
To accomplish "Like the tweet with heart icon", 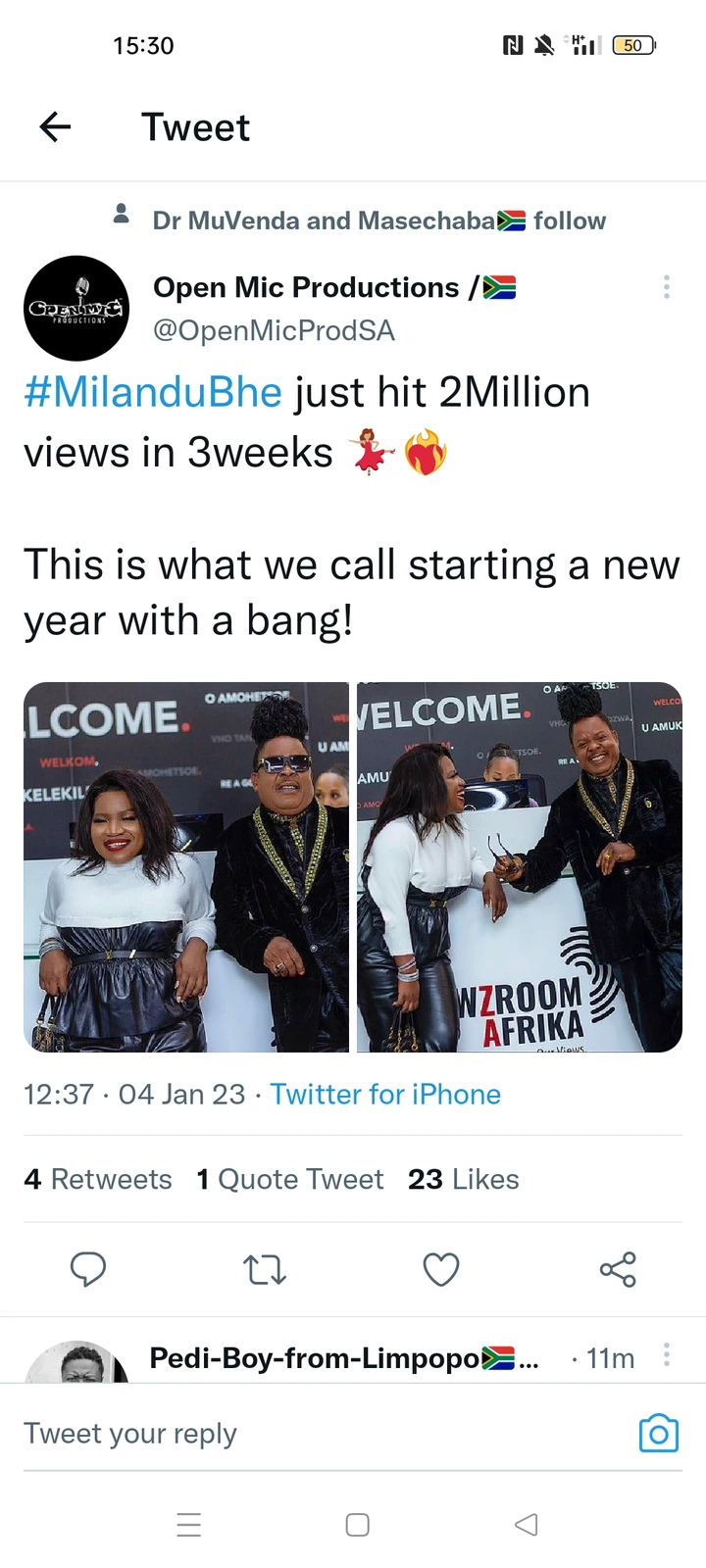I will [x=441, y=1270].
